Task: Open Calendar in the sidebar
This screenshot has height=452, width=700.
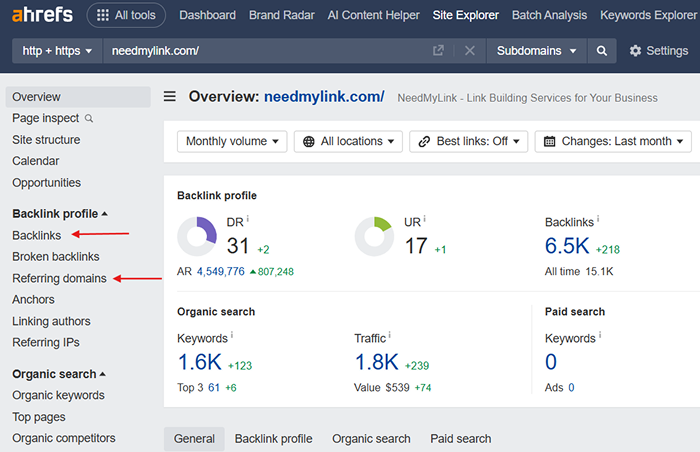Action: coord(35,161)
